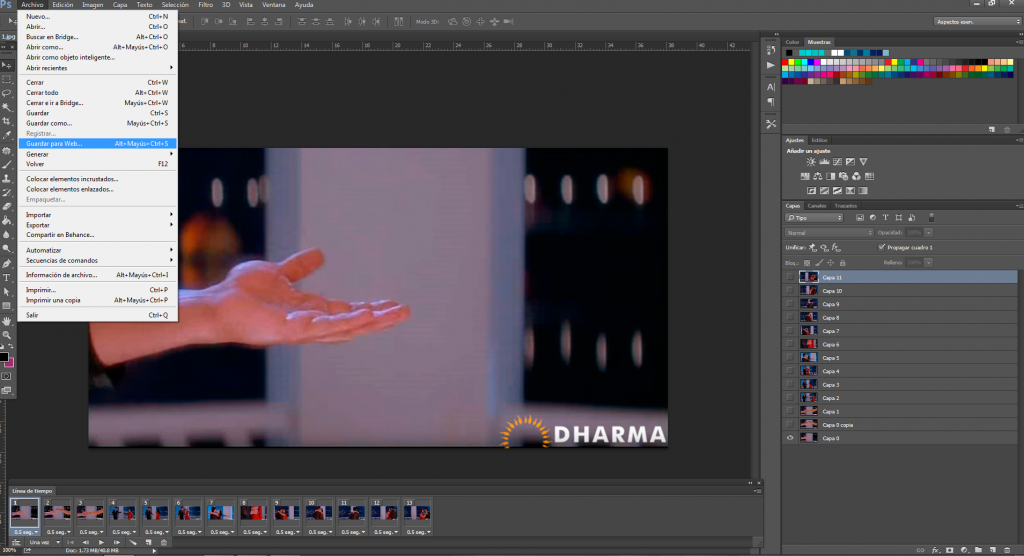The height and width of the screenshot is (556, 1024).
Task: Click the lock transparent pixels icon
Action: click(x=807, y=263)
